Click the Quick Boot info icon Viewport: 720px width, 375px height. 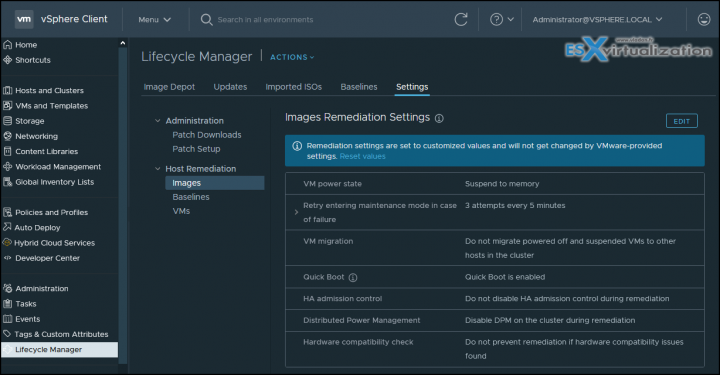353,277
